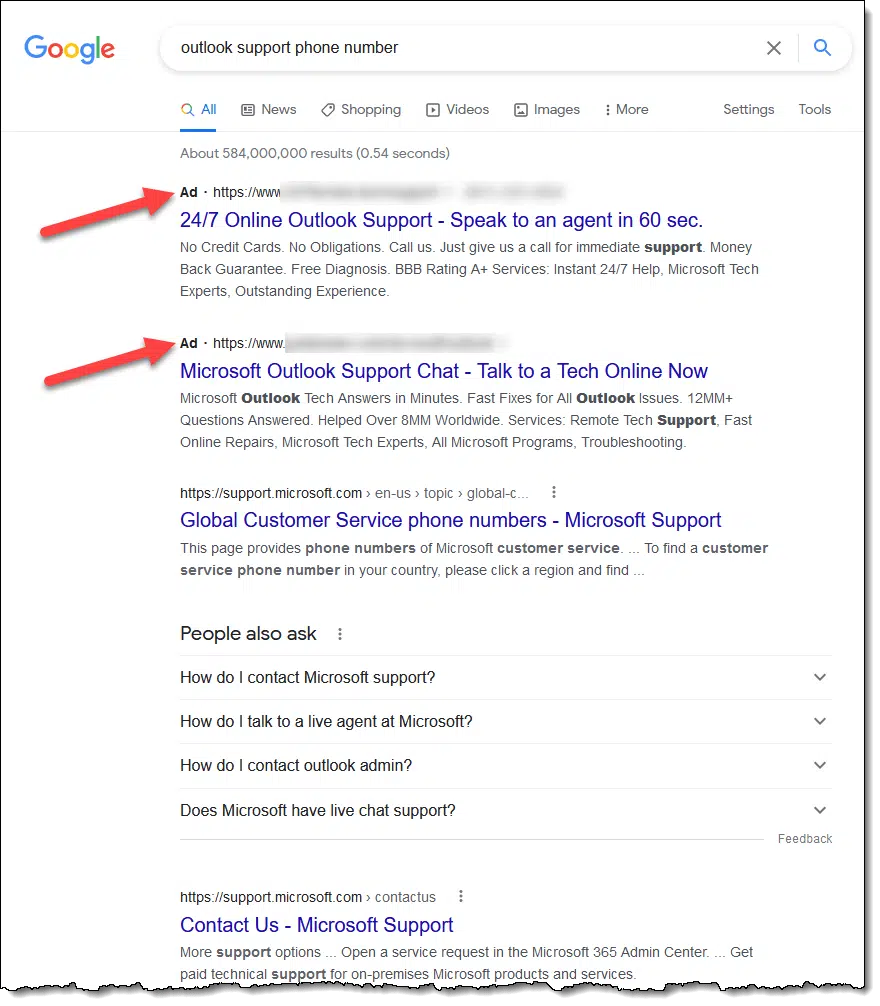Click the support.microsoft.com contactus URL
Image resolution: width=880 pixels, height=1006 pixels.
(308, 897)
